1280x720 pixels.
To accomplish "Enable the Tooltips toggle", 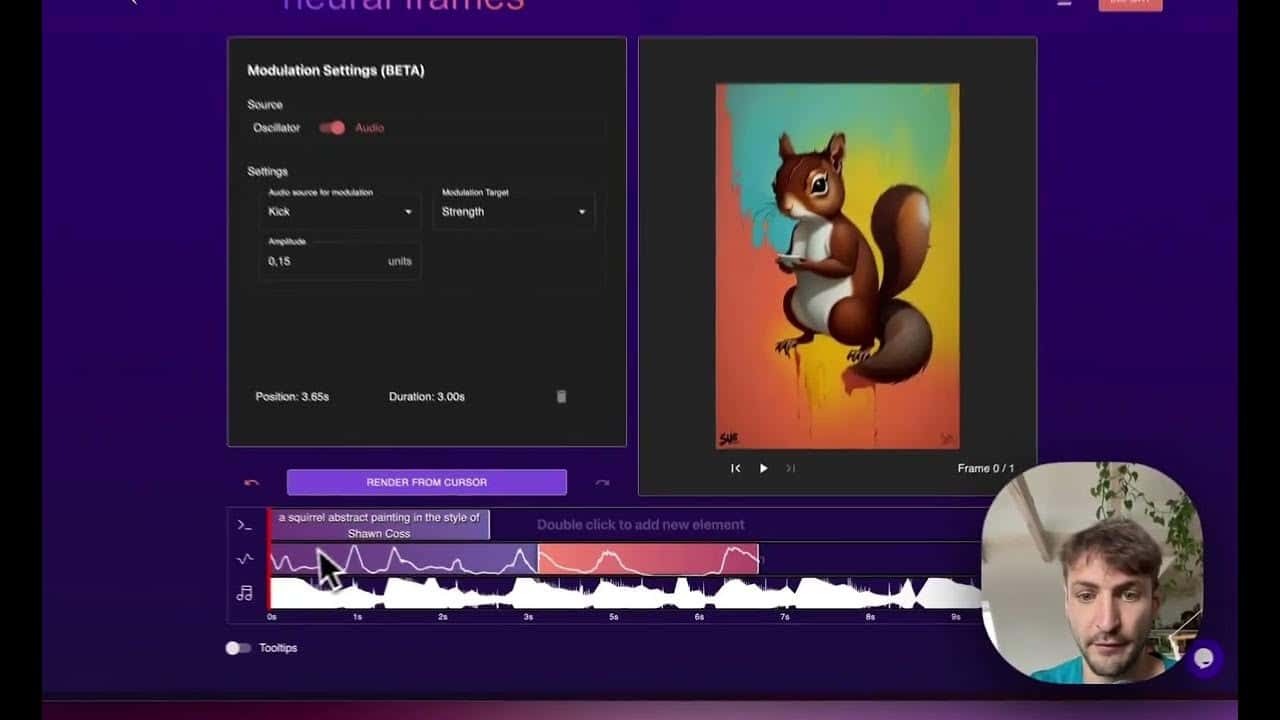I will pos(238,648).
